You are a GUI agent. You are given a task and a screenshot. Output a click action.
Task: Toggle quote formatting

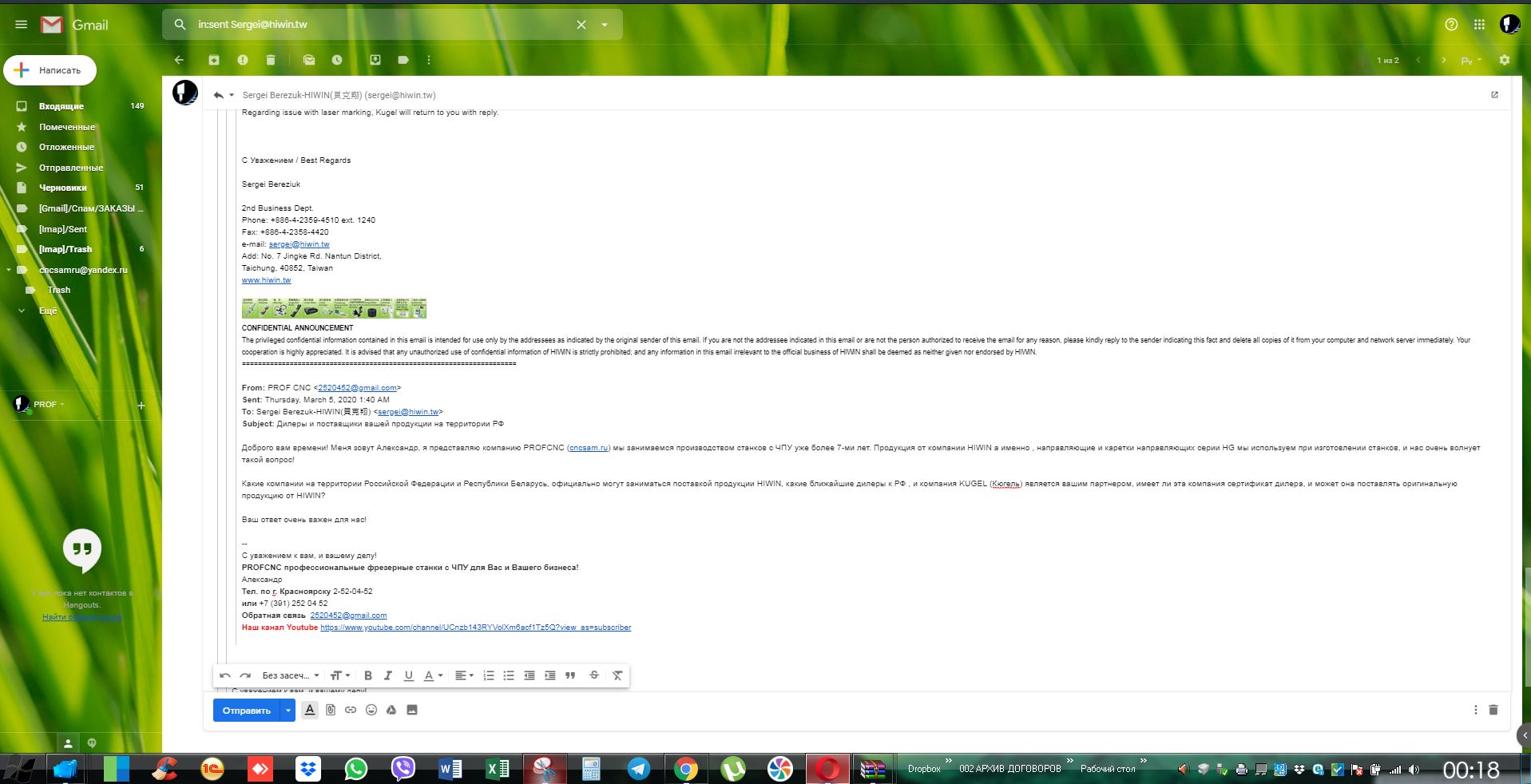point(570,675)
